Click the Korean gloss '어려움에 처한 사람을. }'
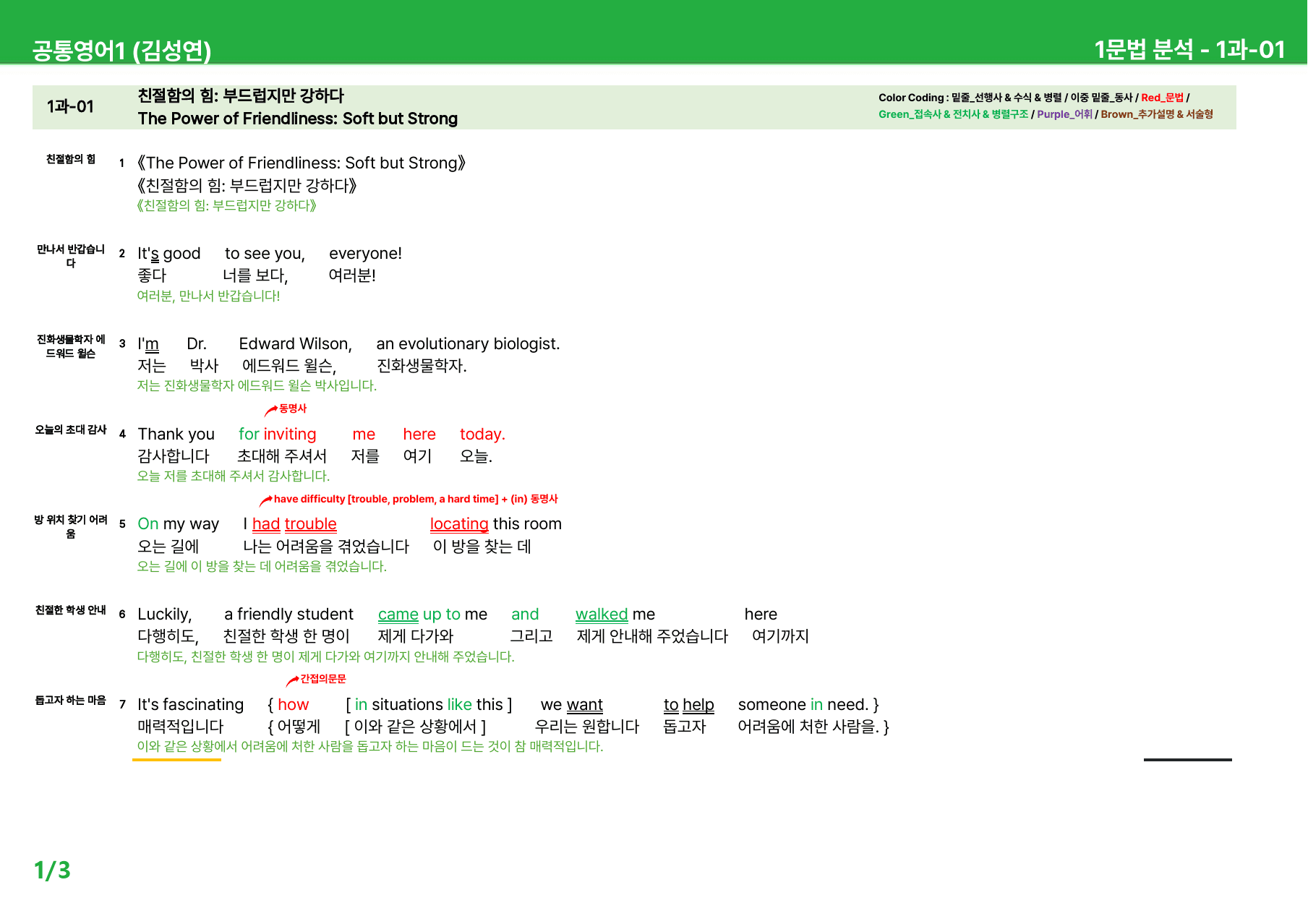 click(x=813, y=727)
